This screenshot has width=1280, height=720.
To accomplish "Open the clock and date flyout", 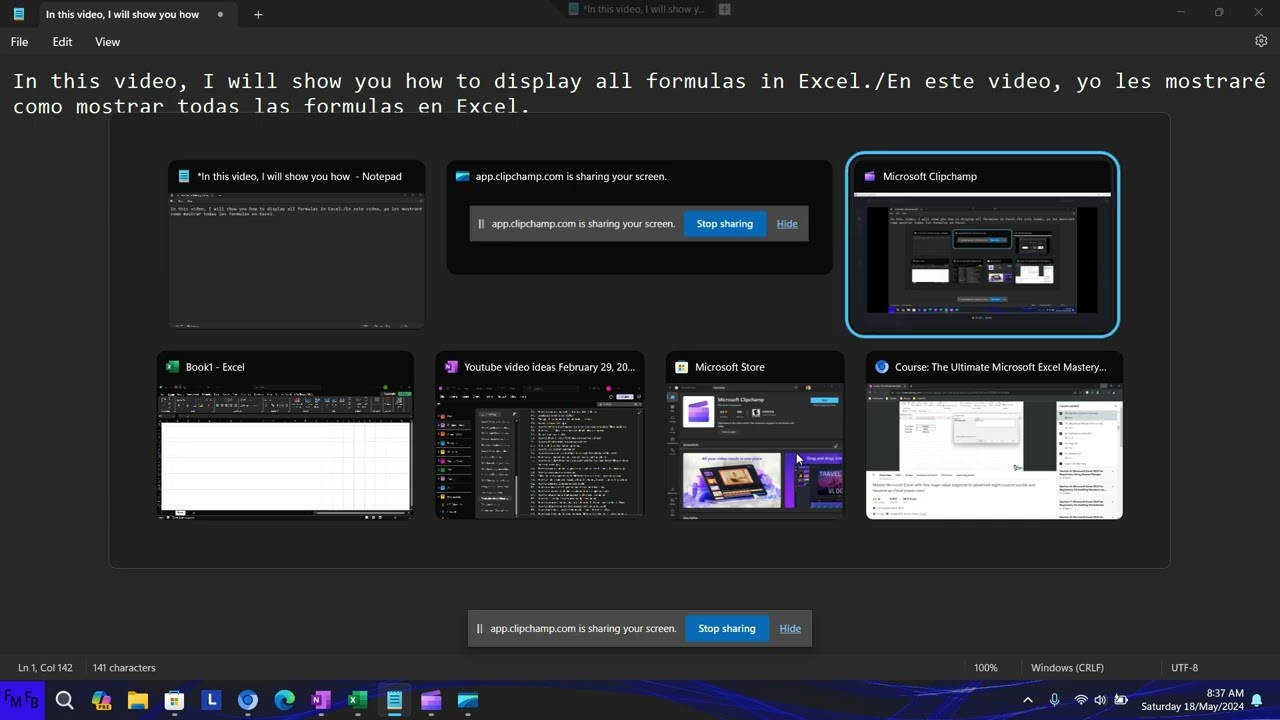I will click(x=1192, y=700).
